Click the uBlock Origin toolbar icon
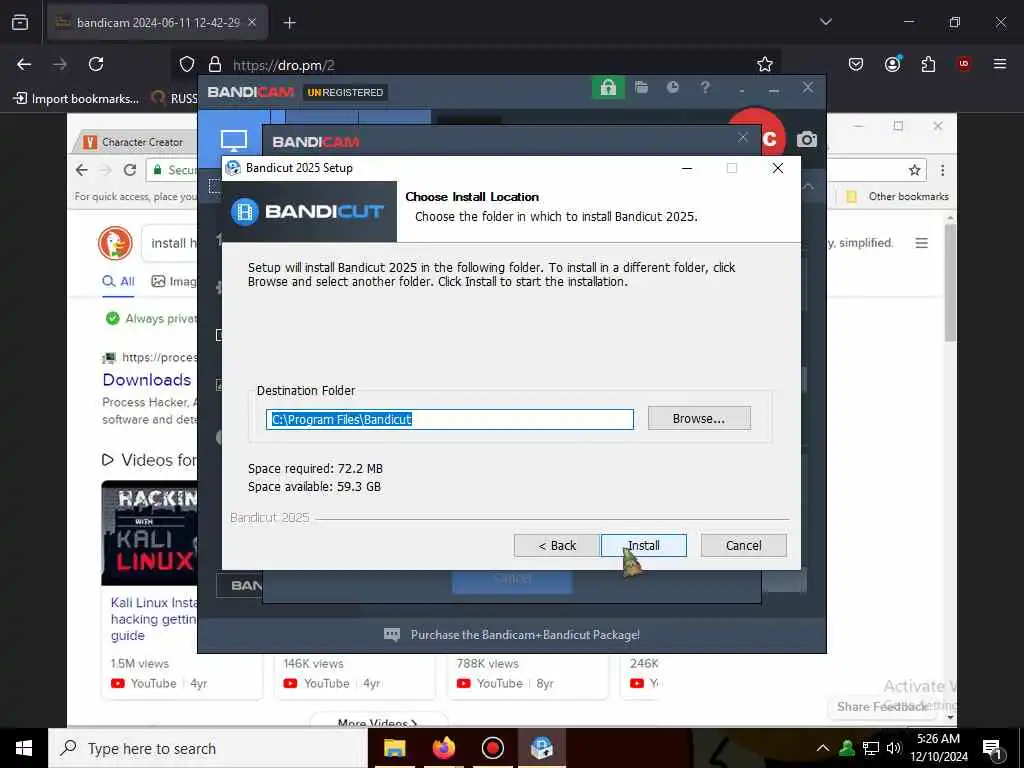Screen dimensions: 1024x768 click(964, 64)
